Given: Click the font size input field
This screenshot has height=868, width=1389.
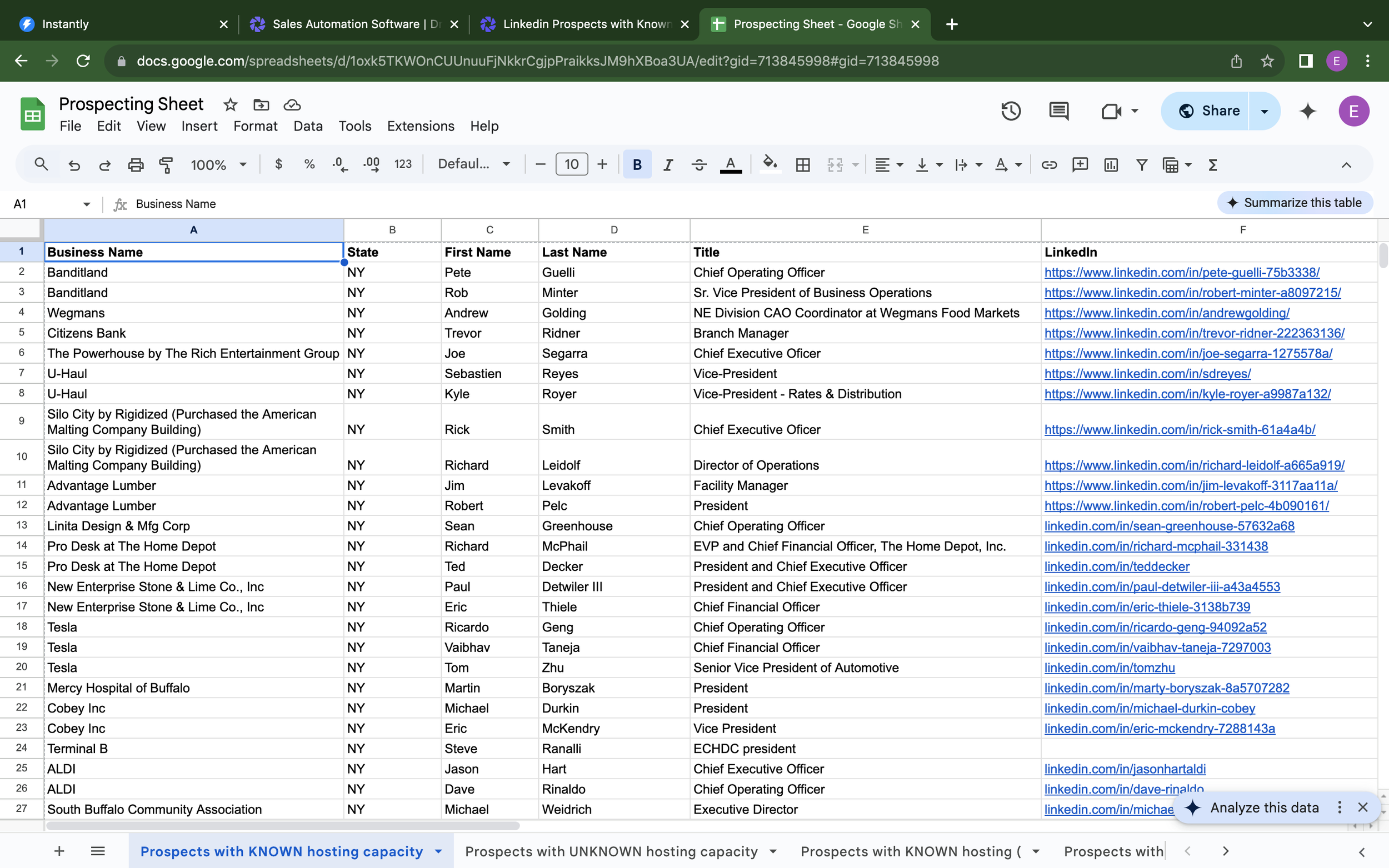Looking at the screenshot, I should (x=571, y=165).
